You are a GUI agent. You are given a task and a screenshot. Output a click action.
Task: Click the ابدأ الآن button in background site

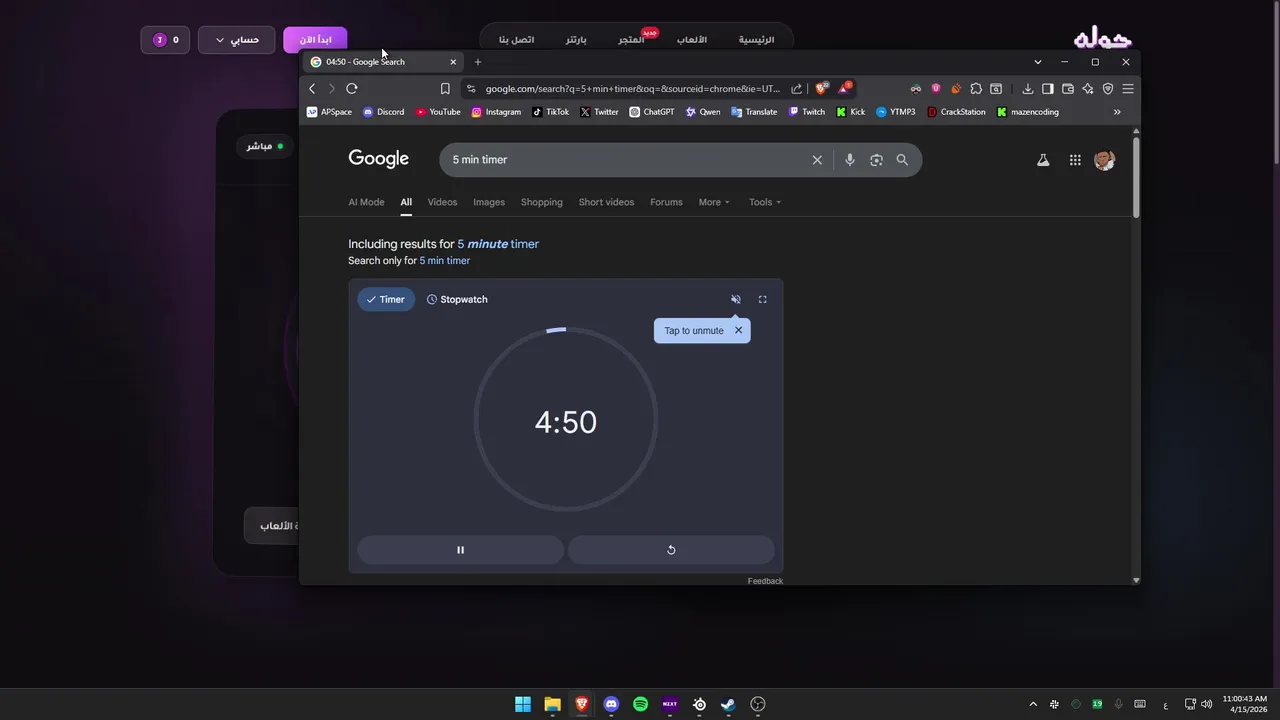[315, 40]
